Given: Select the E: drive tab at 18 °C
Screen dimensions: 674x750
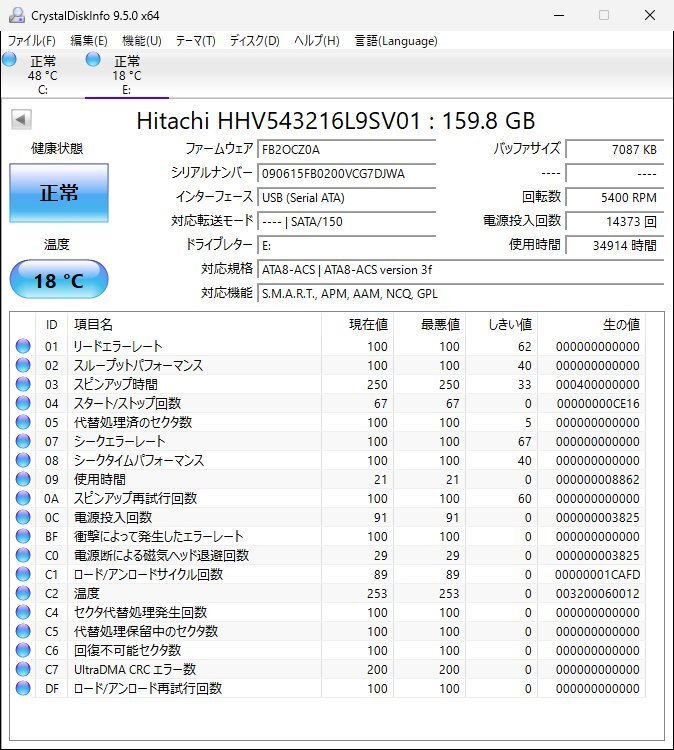Looking at the screenshot, I should coord(127,75).
